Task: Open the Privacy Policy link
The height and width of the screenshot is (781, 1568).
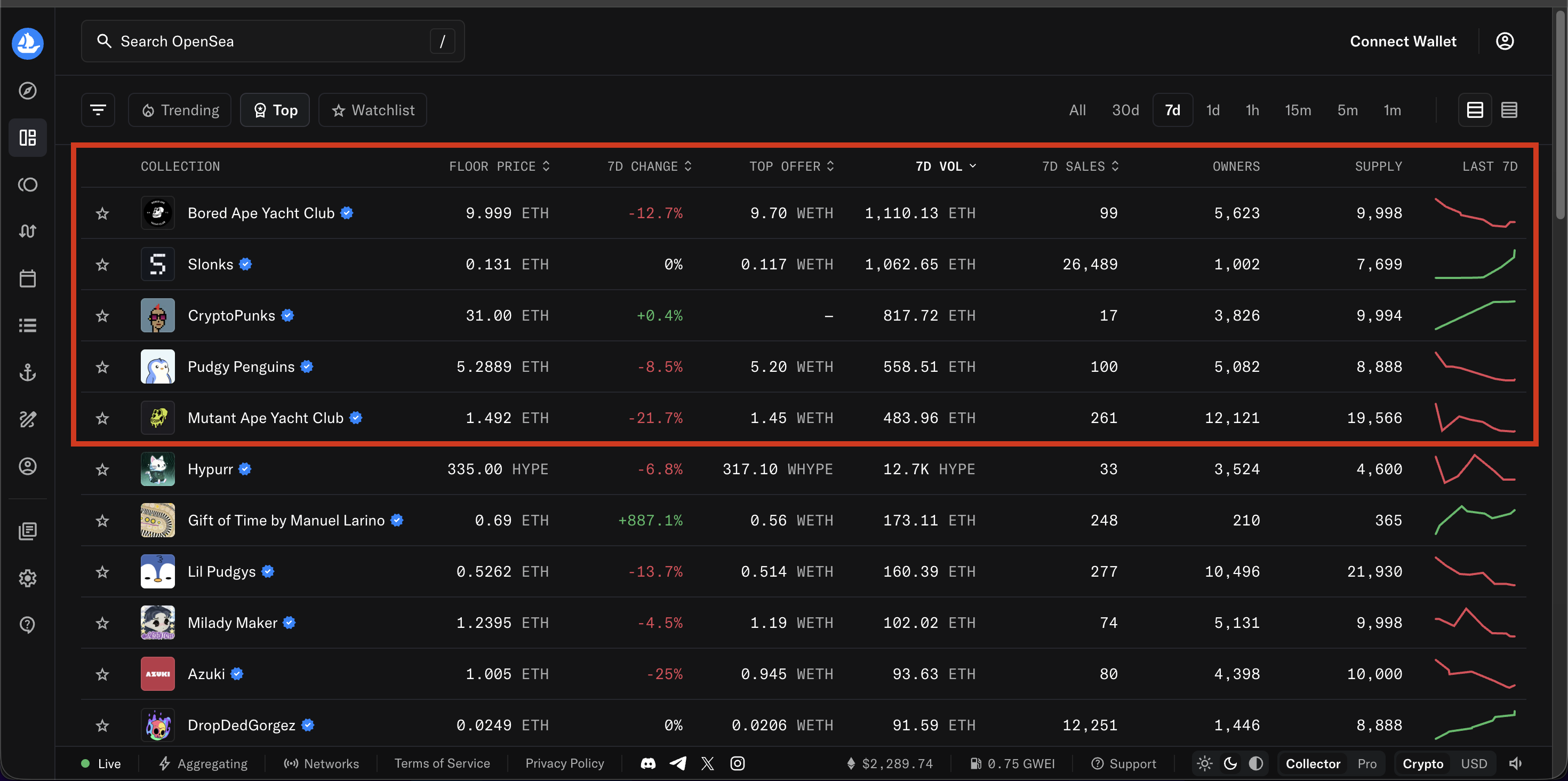Action: coord(565,763)
